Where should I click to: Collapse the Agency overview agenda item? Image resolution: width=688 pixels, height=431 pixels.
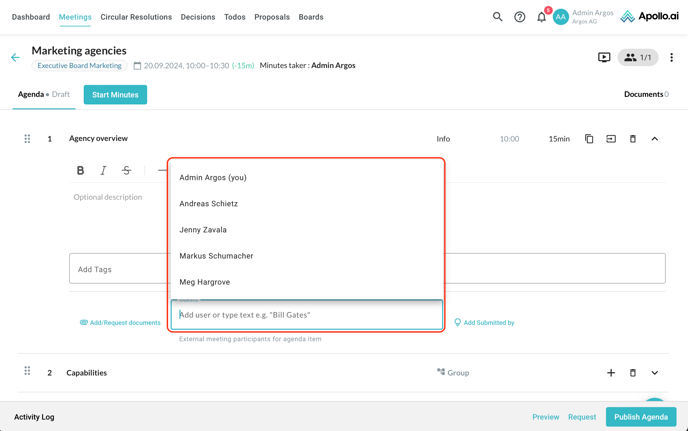[x=655, y=139]
